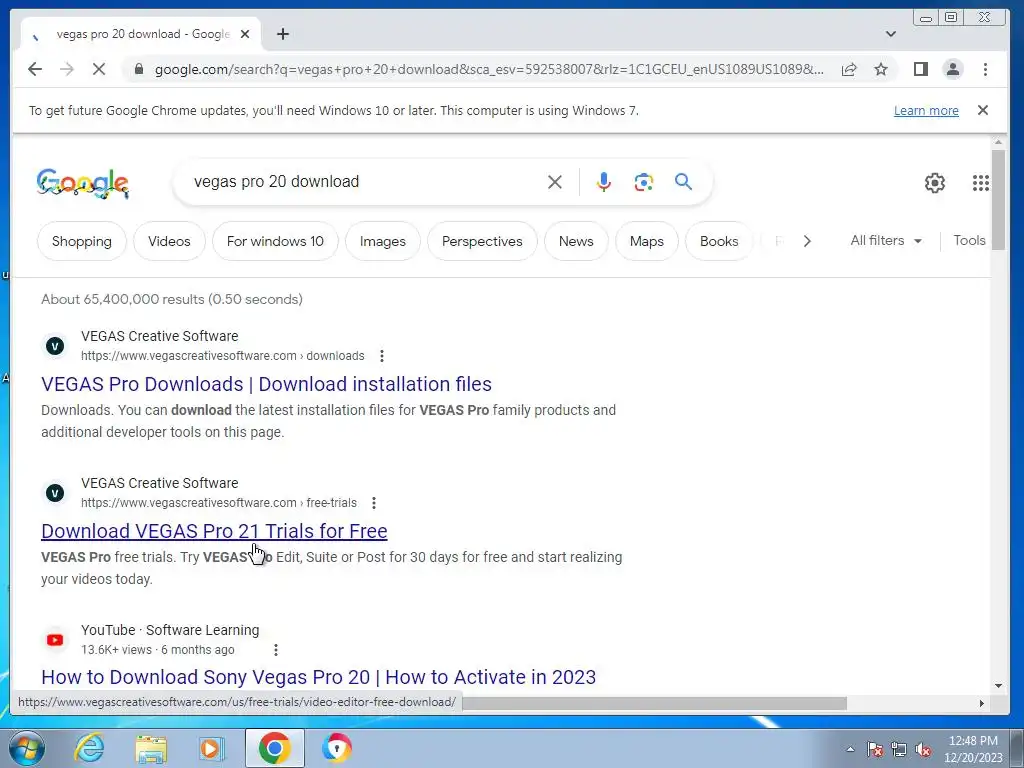Stop loading the page

[99, 69]
